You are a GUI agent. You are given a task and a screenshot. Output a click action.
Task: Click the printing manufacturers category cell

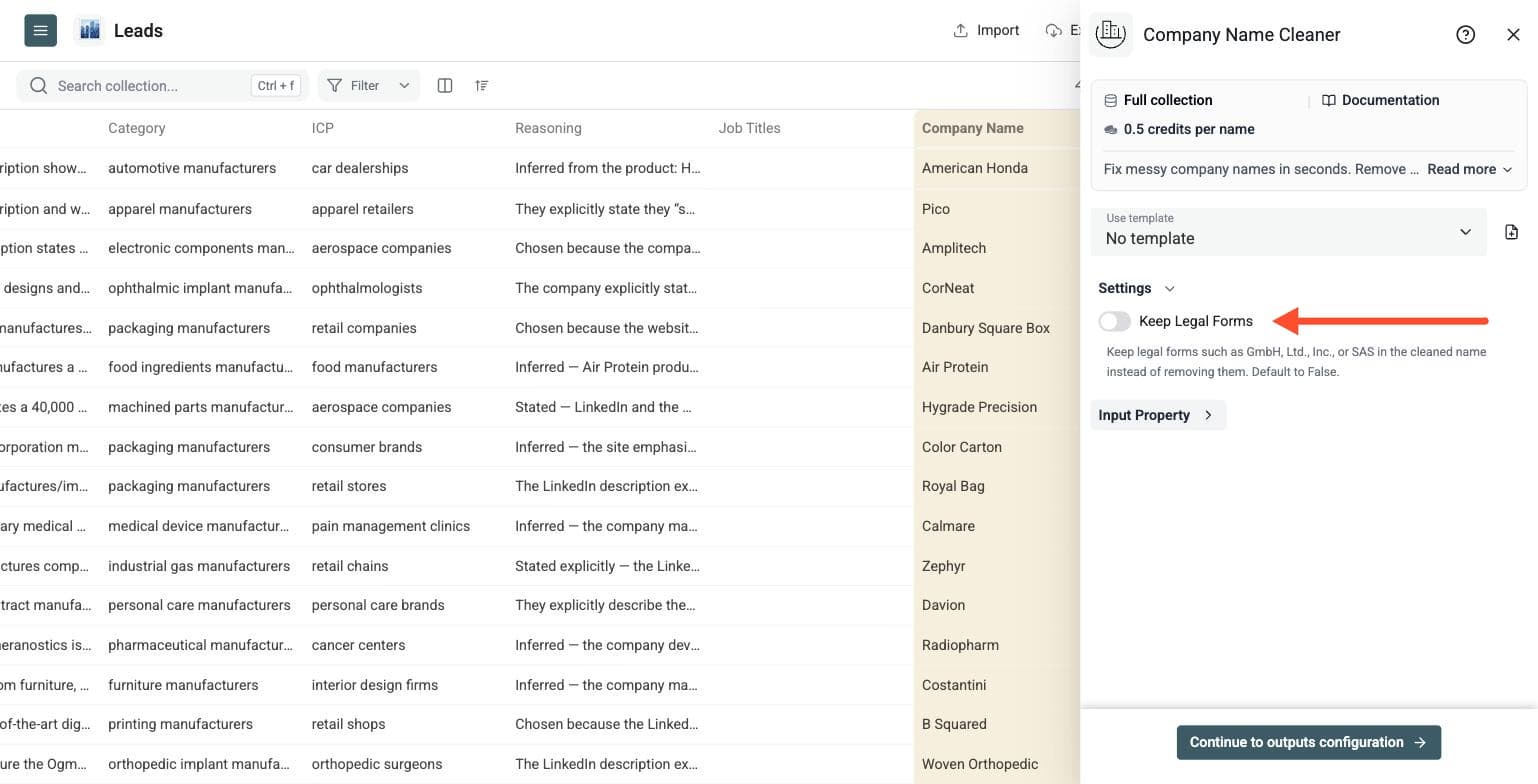[x=180, y=724]
